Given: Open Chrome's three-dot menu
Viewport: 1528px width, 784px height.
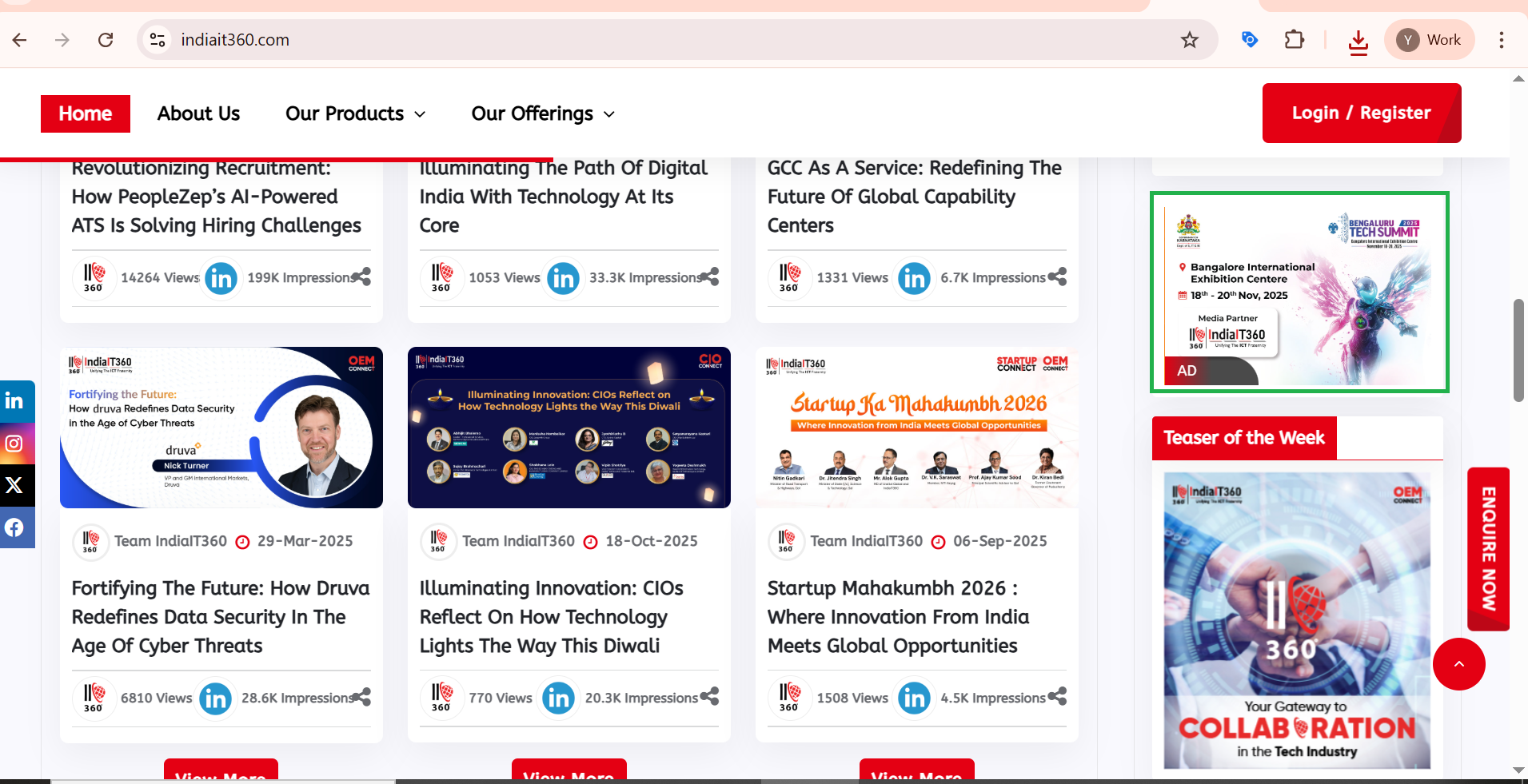Looking at the screenshot, I should coord(1501,40).
